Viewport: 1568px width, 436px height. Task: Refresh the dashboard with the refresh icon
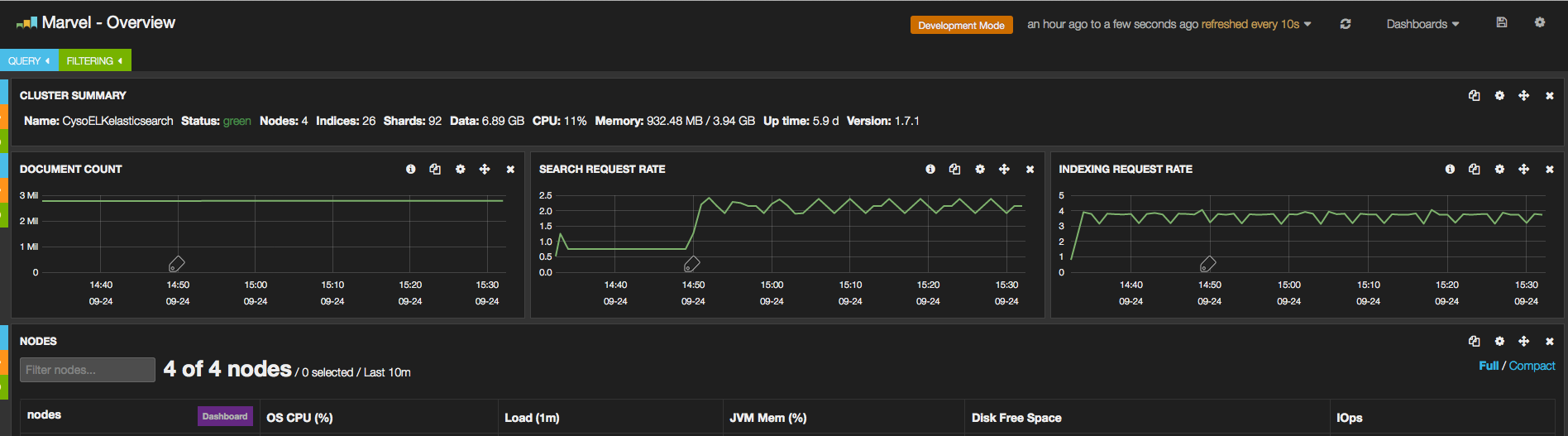click(x=1346, y=24)
